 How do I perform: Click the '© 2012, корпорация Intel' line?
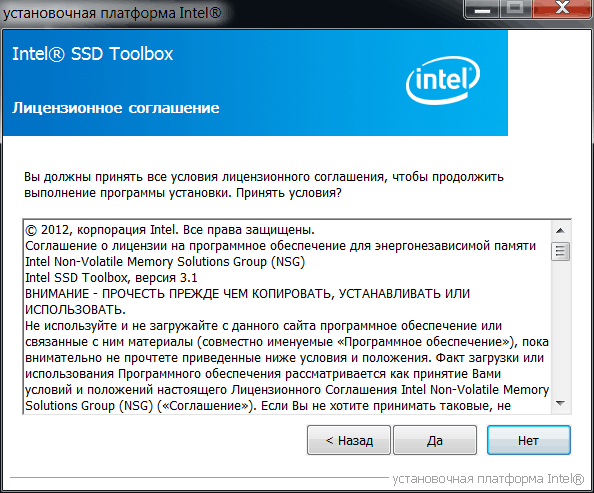[x=170, y=230]
